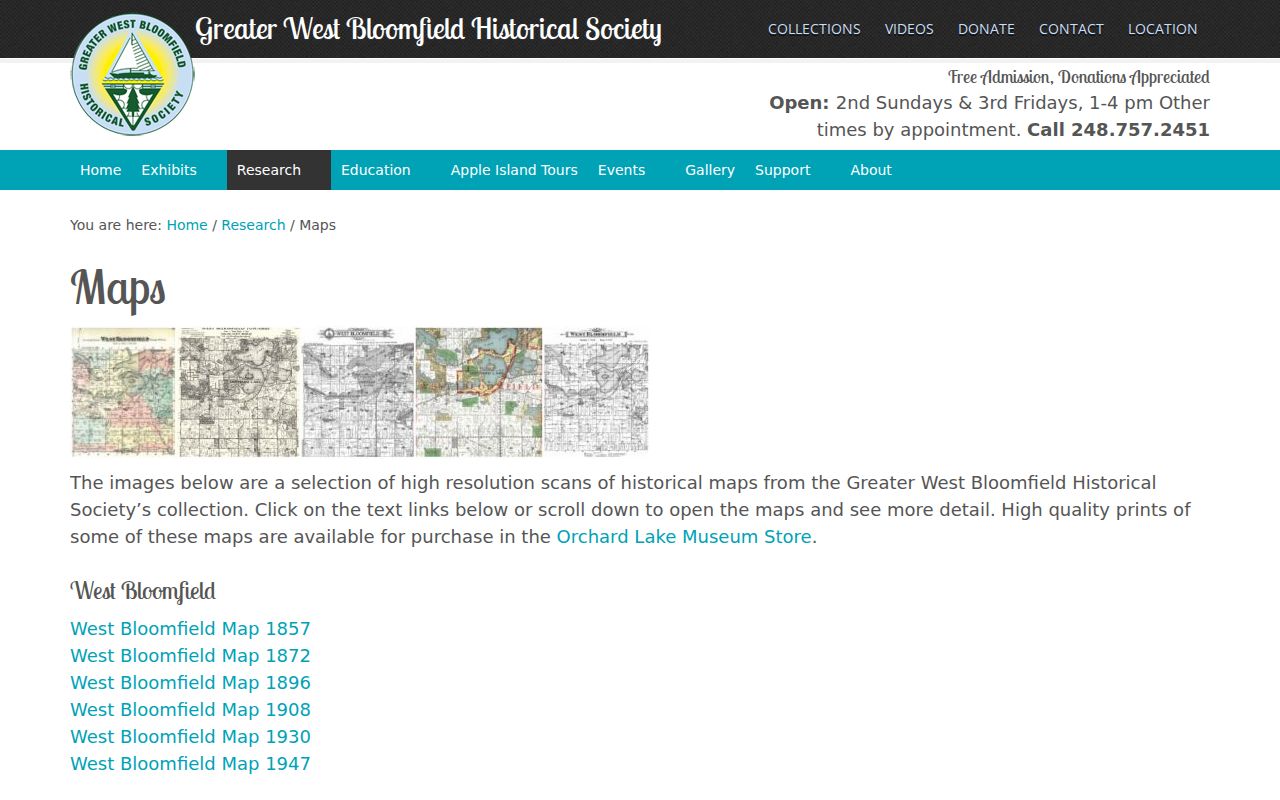The width and height of the screenshot is (1280, 800).
Task: Open the second map thumbnail
Action: click(x=240, y=392)
